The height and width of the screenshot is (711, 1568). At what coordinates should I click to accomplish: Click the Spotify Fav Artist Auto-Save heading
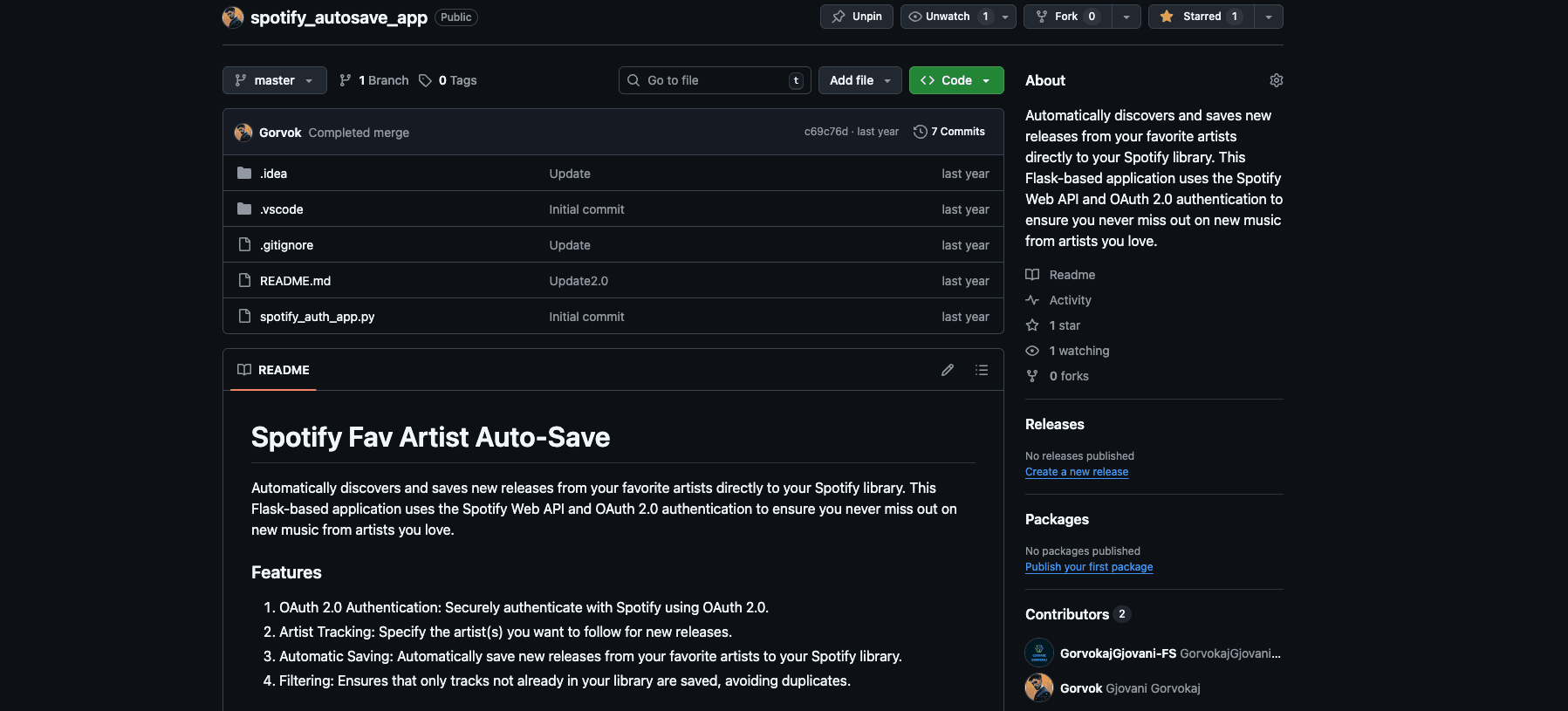click(x=430, y=437)
